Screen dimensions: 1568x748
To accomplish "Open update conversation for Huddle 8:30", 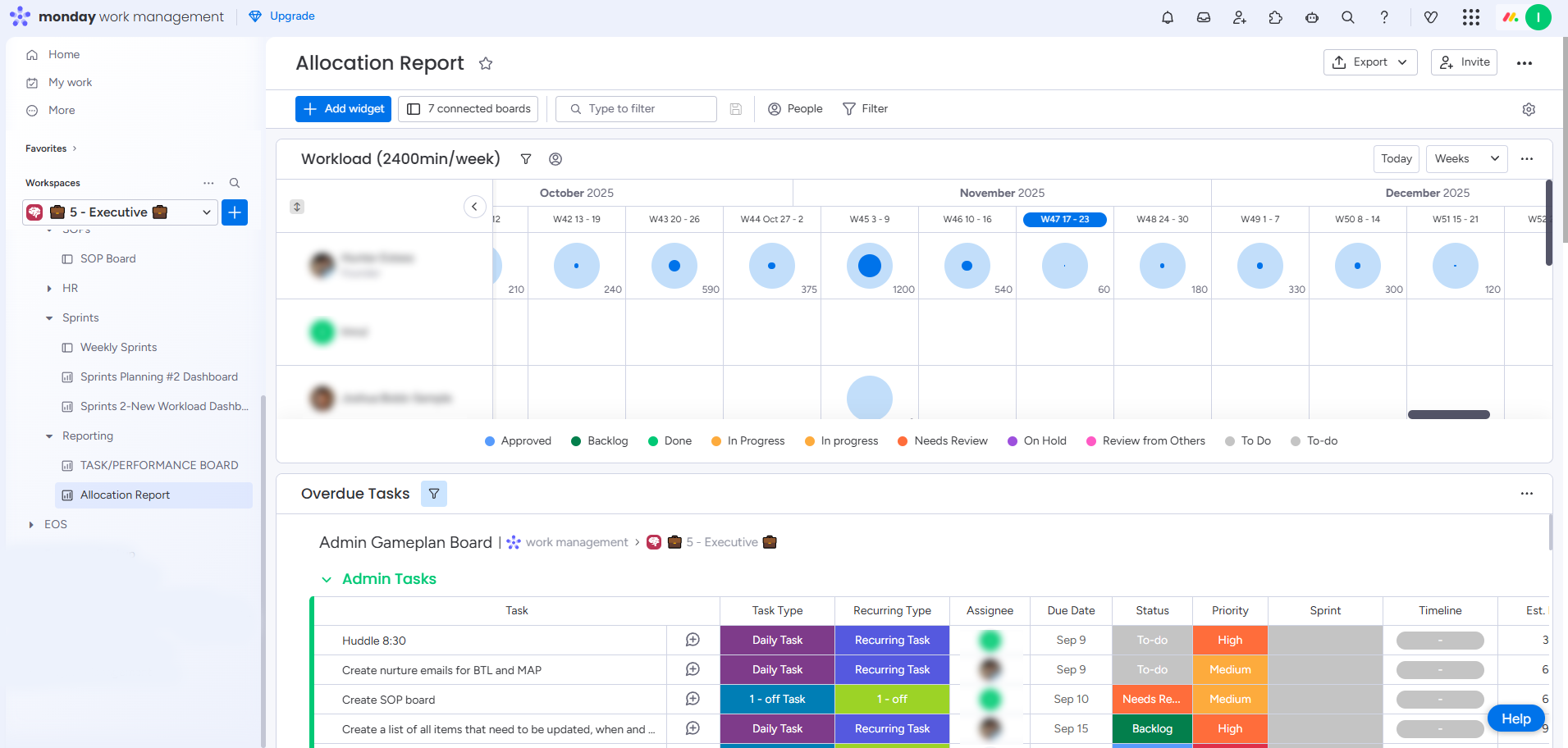I will coord(693,640).
